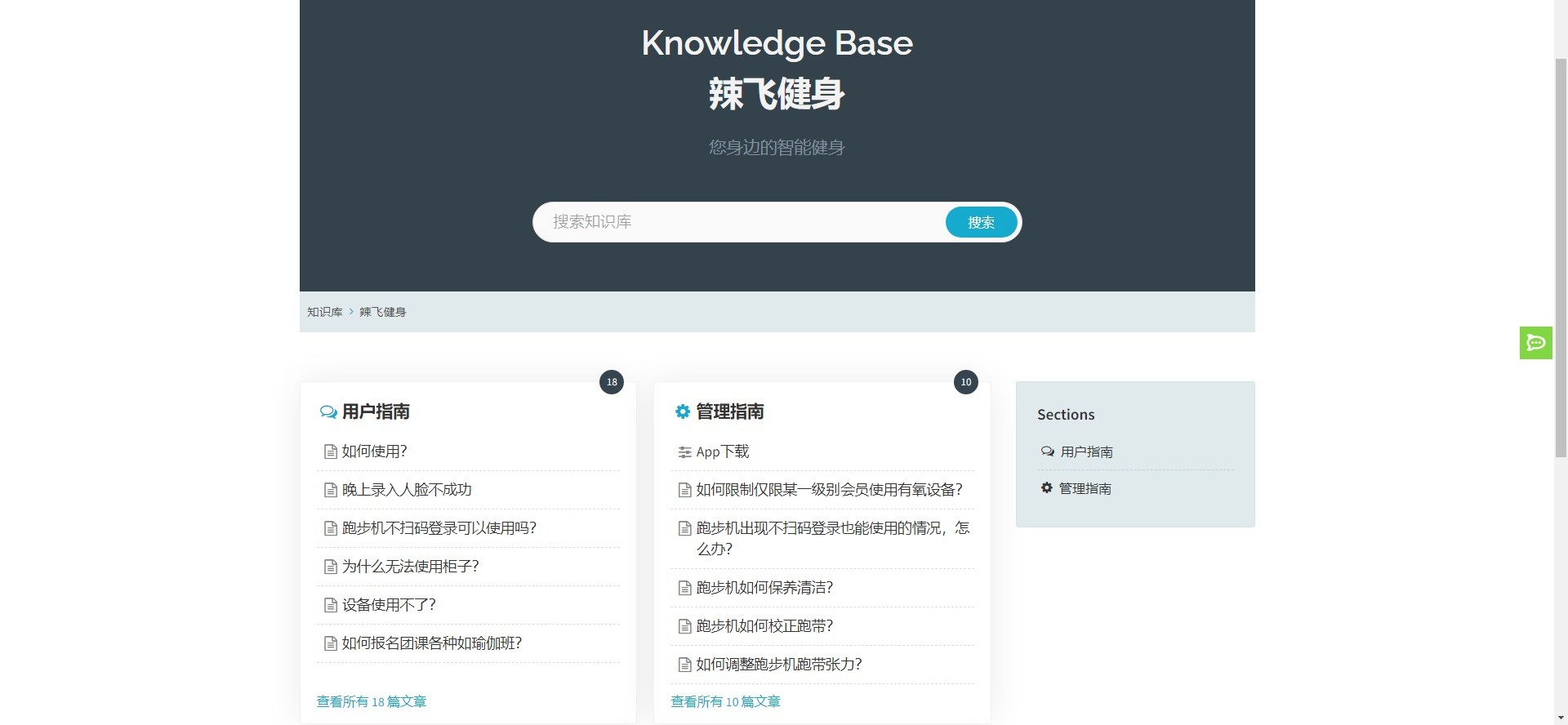
Task: Open 查看所有 10 篇文章 link
Action: tap(725, 702)
